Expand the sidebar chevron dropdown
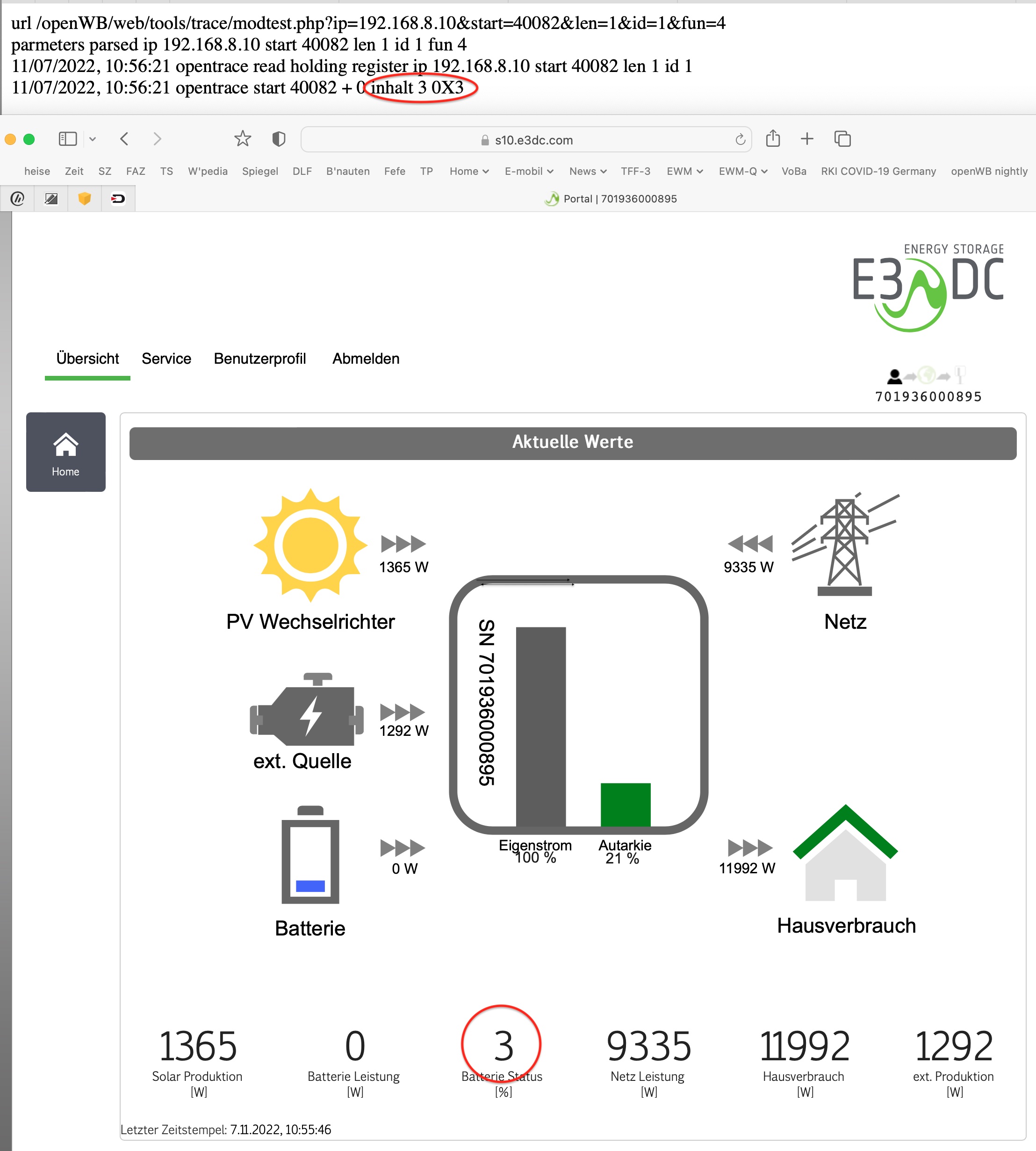 click(92, 139)
